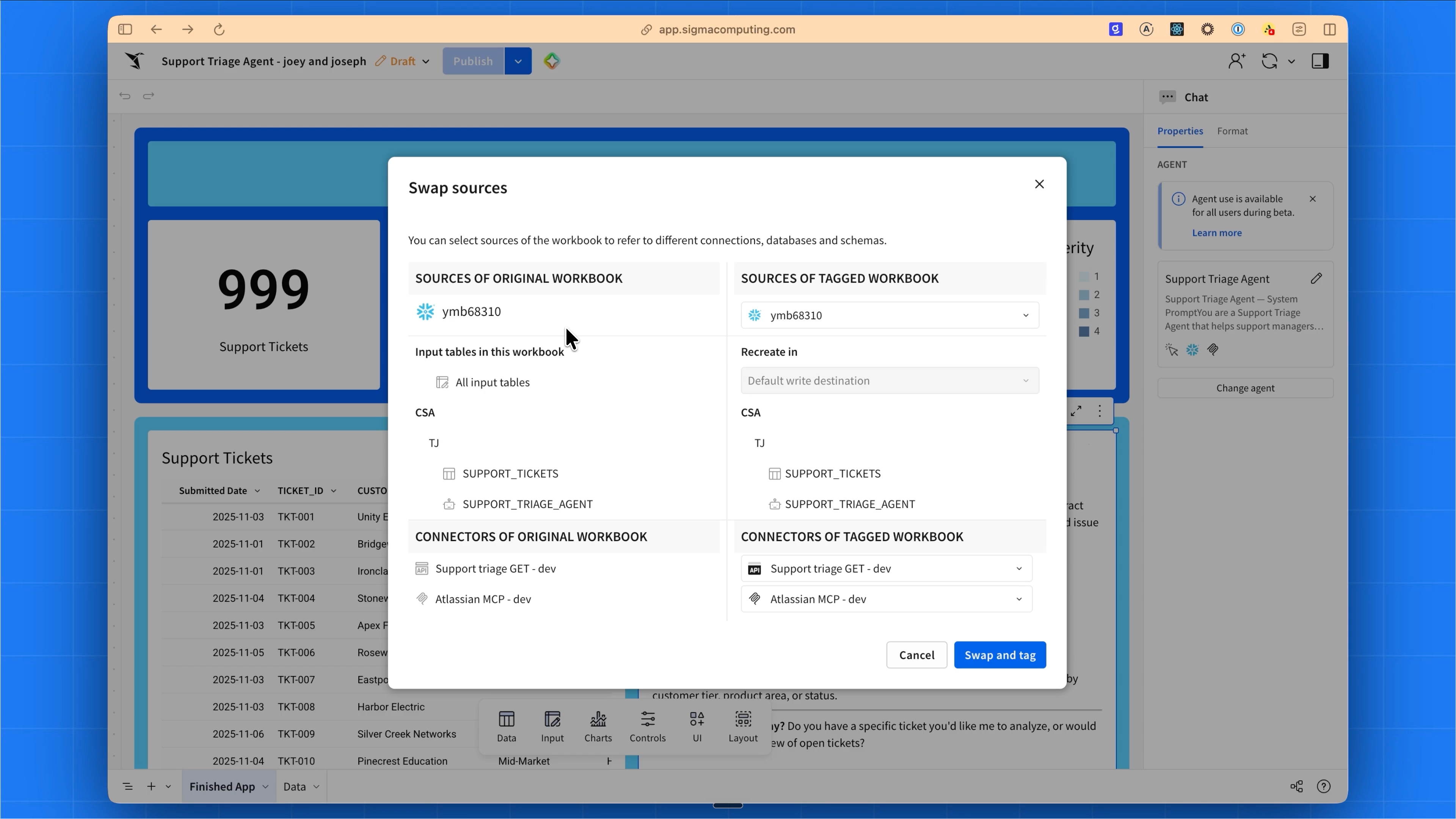
Task: Expand the chat element fullscreen icon
Action: tap(1076, 411)
